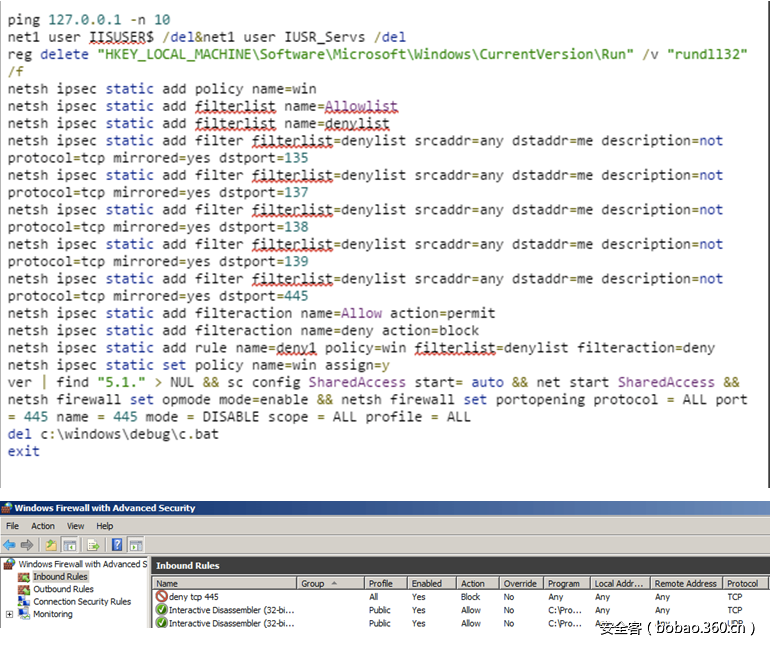Select Connection Security Rules in the tree
The height and width of the screenshot is (646, 770).
(82, 602)
